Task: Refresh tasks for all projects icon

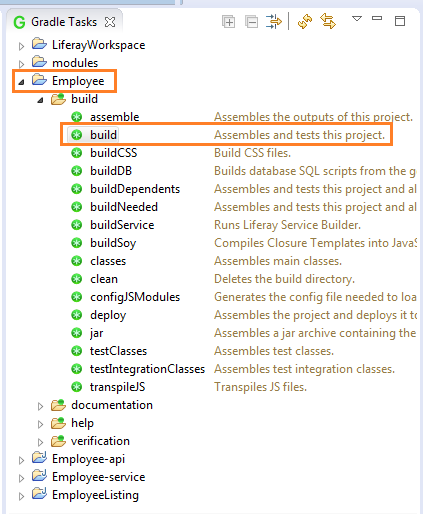Action: 305,22
